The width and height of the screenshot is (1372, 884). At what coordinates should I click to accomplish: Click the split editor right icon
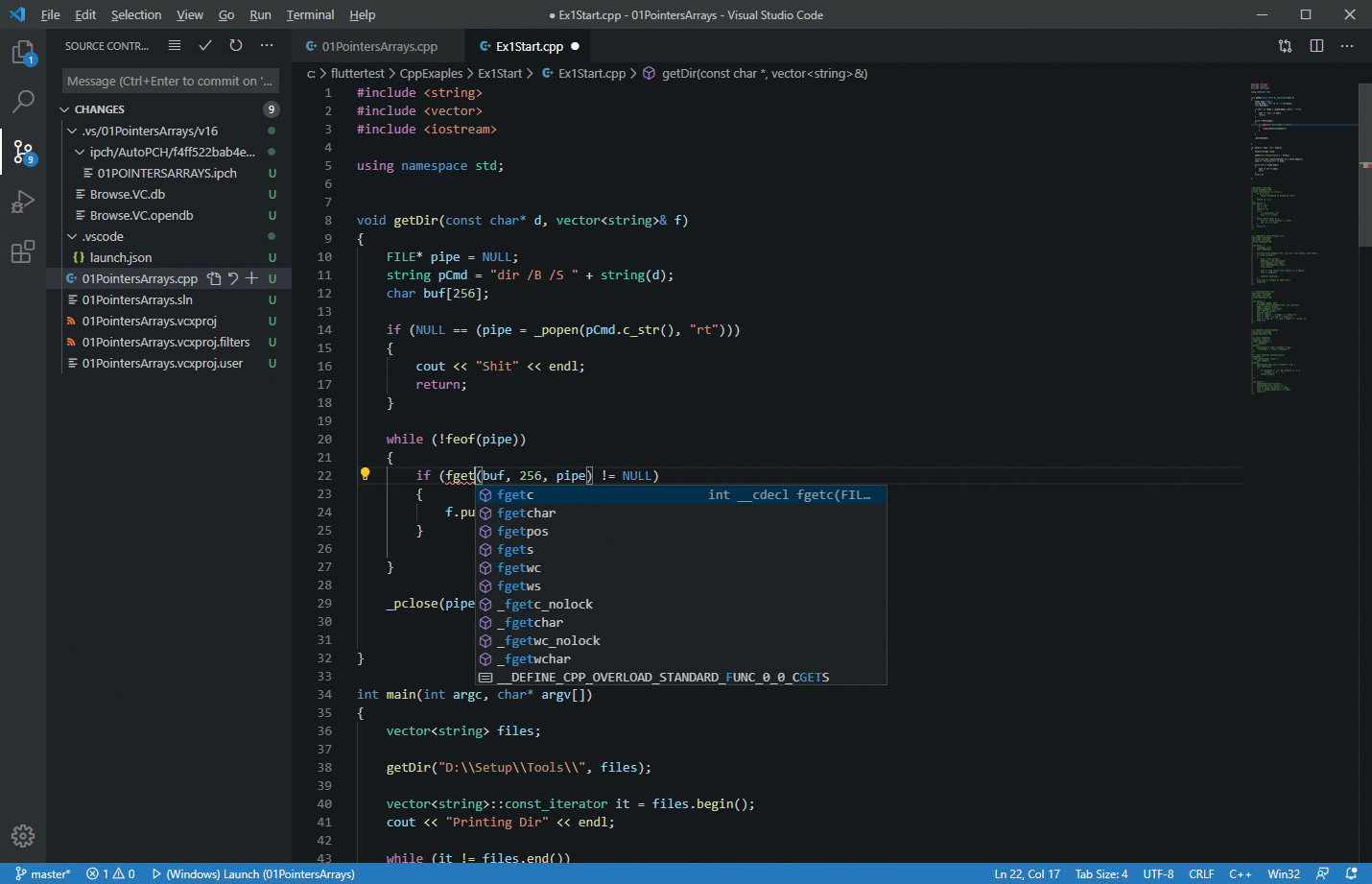click(1316, 45)
